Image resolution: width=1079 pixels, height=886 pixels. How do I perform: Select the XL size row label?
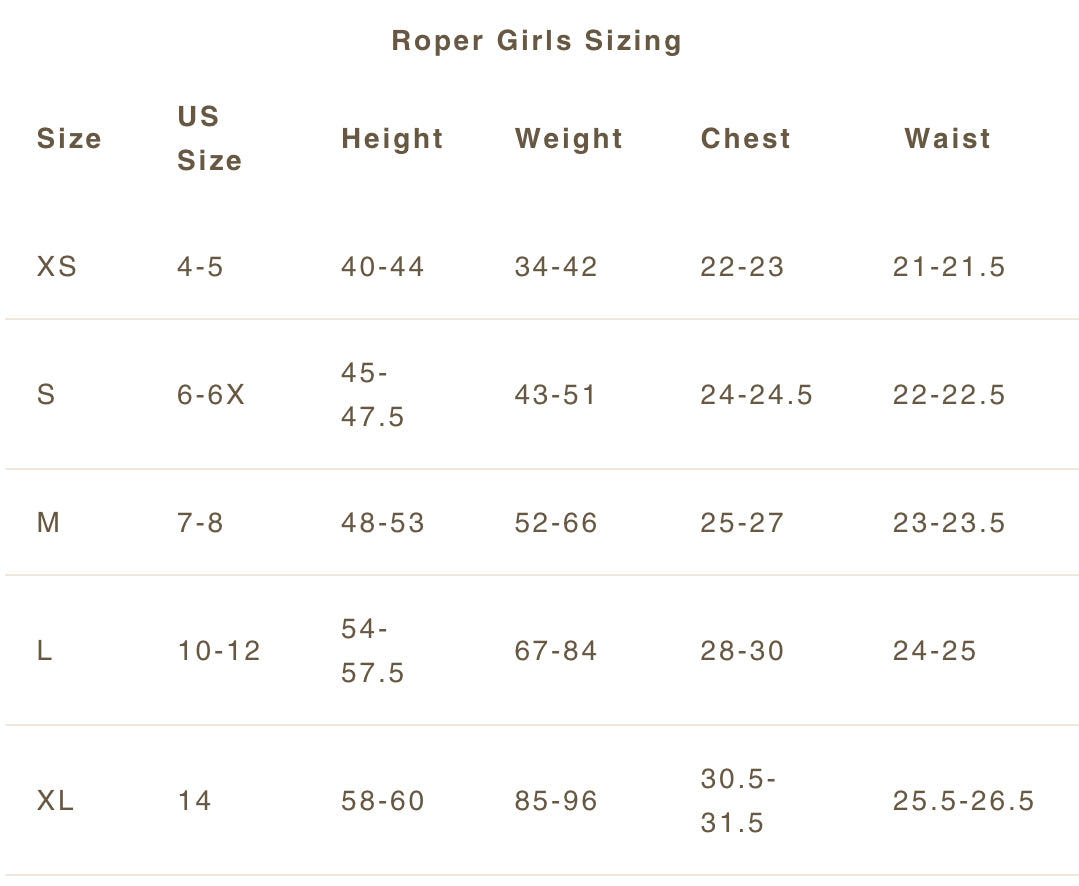coord(57,801)
